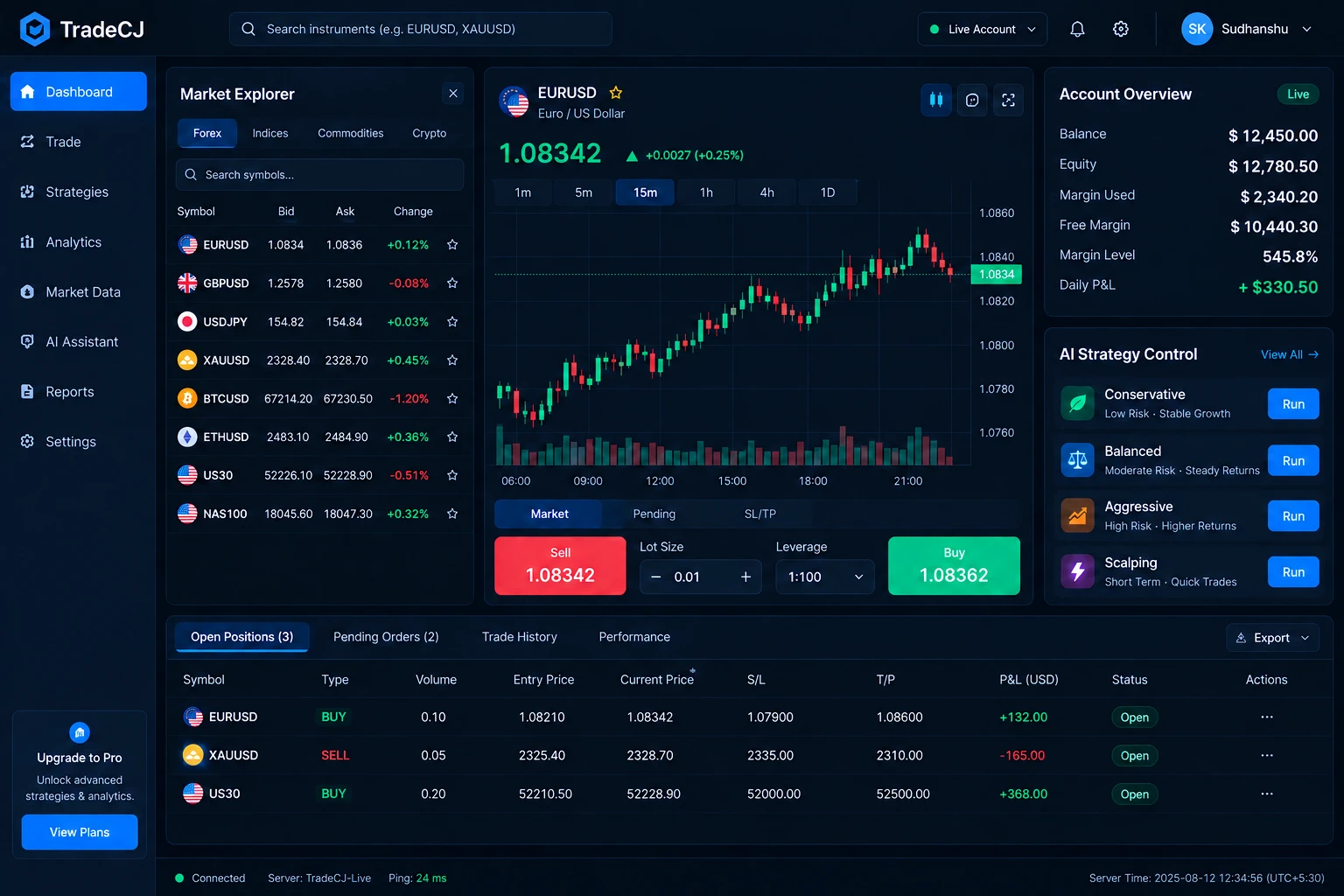Increase lot size with plus button
Screen dimensions: 1344x896
[x=745, y=577]
